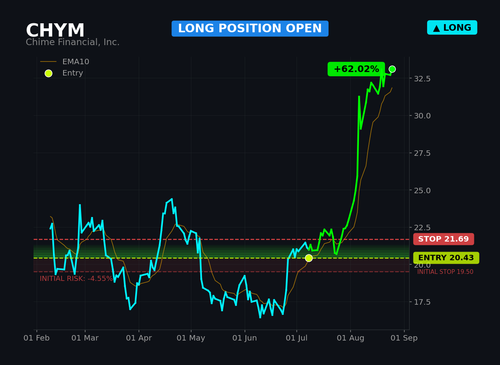Click the Chime Financial, Inc. subtitle

(x=72, y=42)
